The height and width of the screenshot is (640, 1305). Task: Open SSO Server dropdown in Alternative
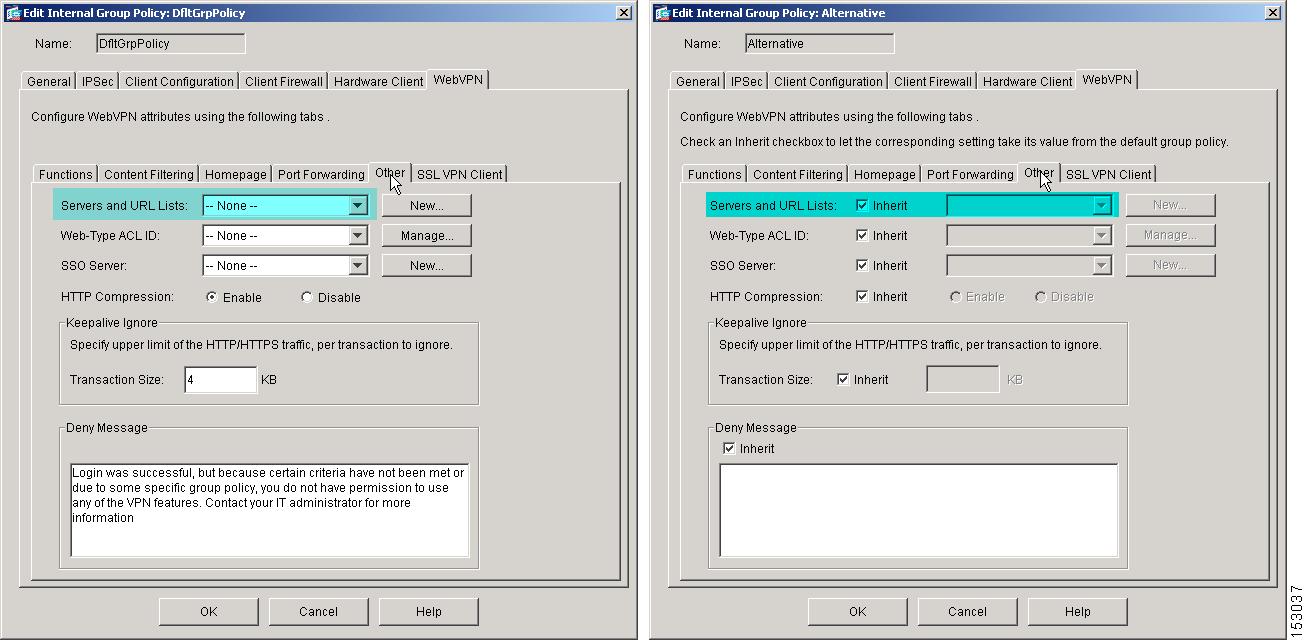(1102, 265)
